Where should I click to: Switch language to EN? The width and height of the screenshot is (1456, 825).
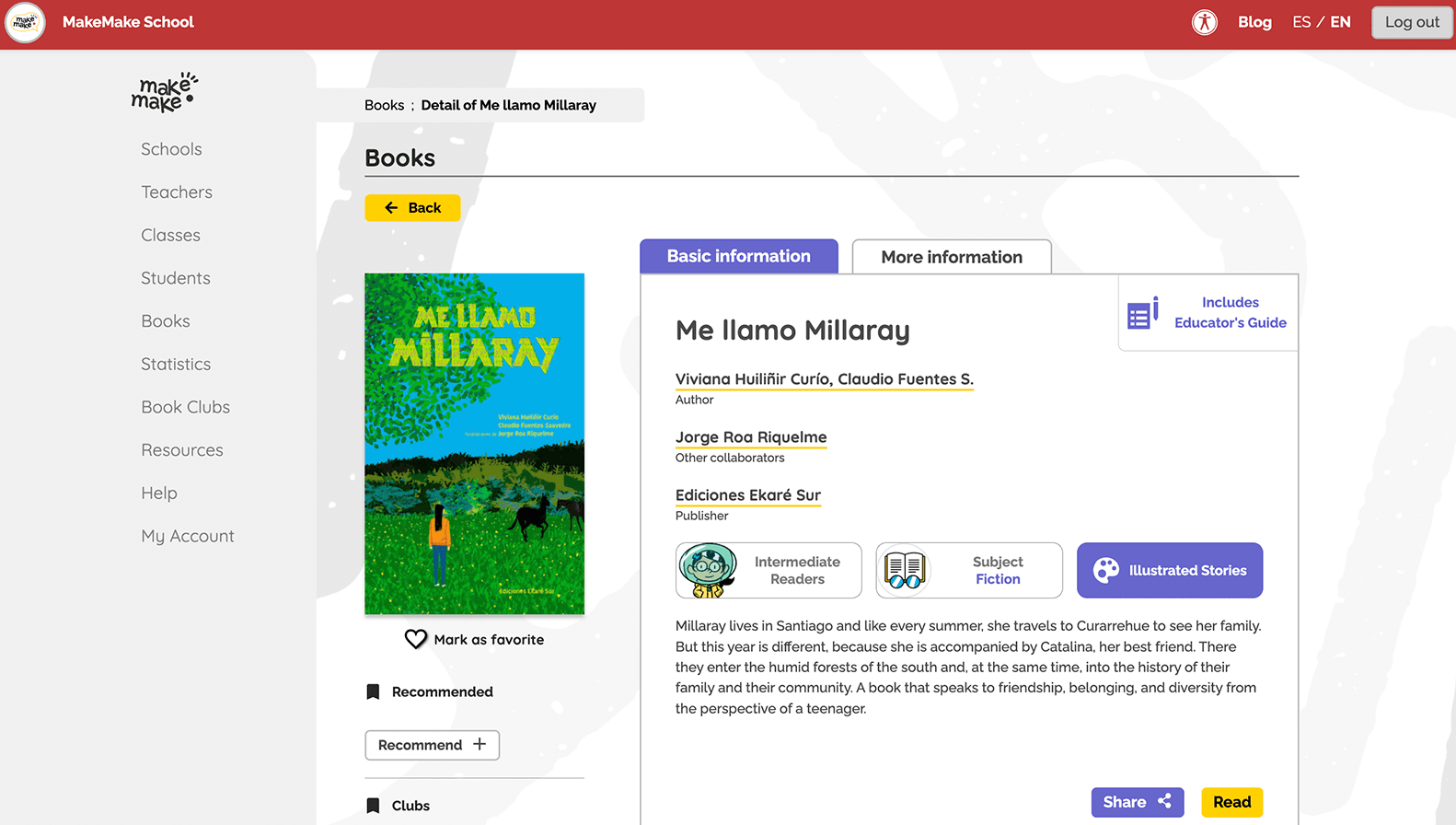[x=1341, y=22]
